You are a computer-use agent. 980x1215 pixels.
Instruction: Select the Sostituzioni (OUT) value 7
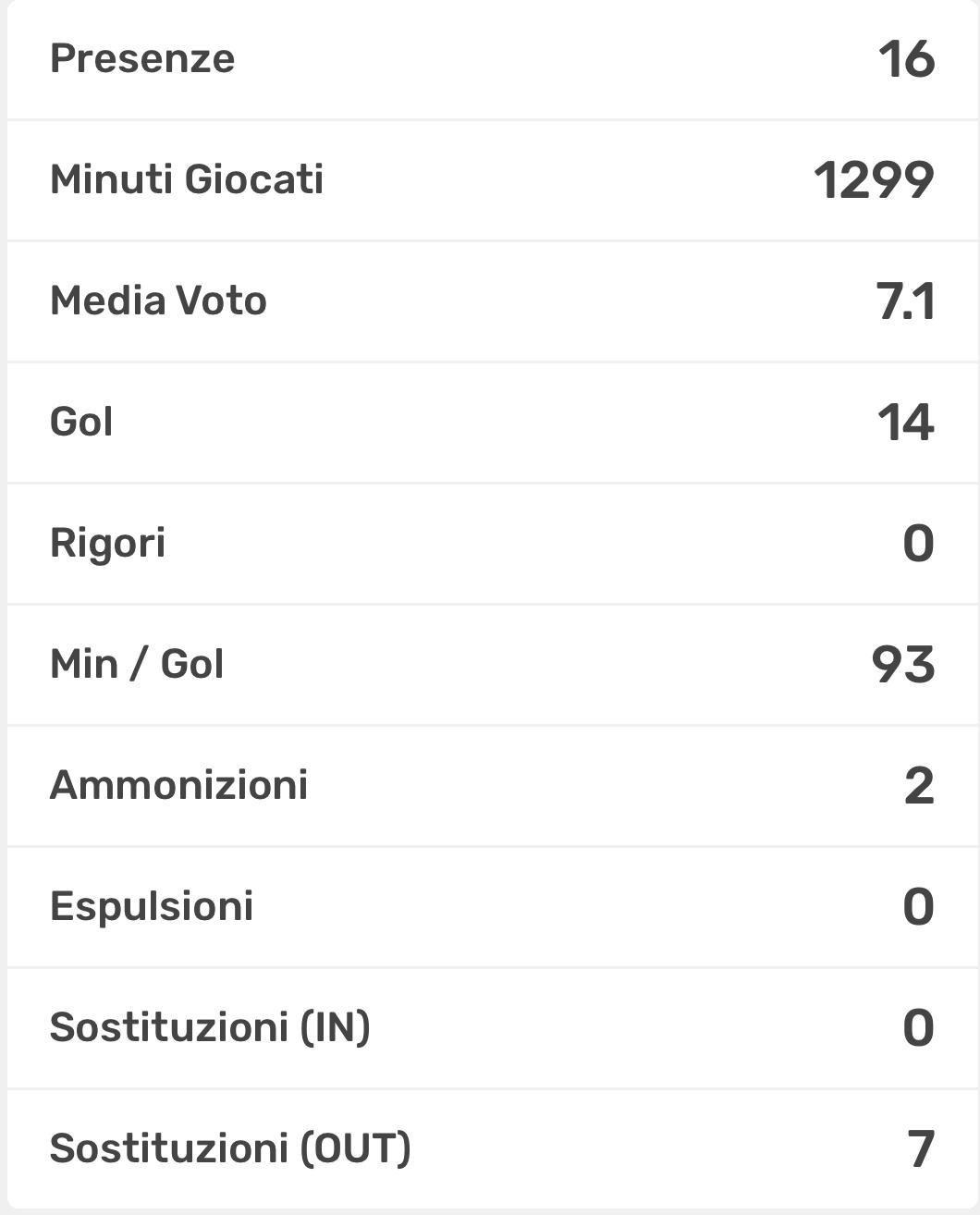coord(921,1149)
